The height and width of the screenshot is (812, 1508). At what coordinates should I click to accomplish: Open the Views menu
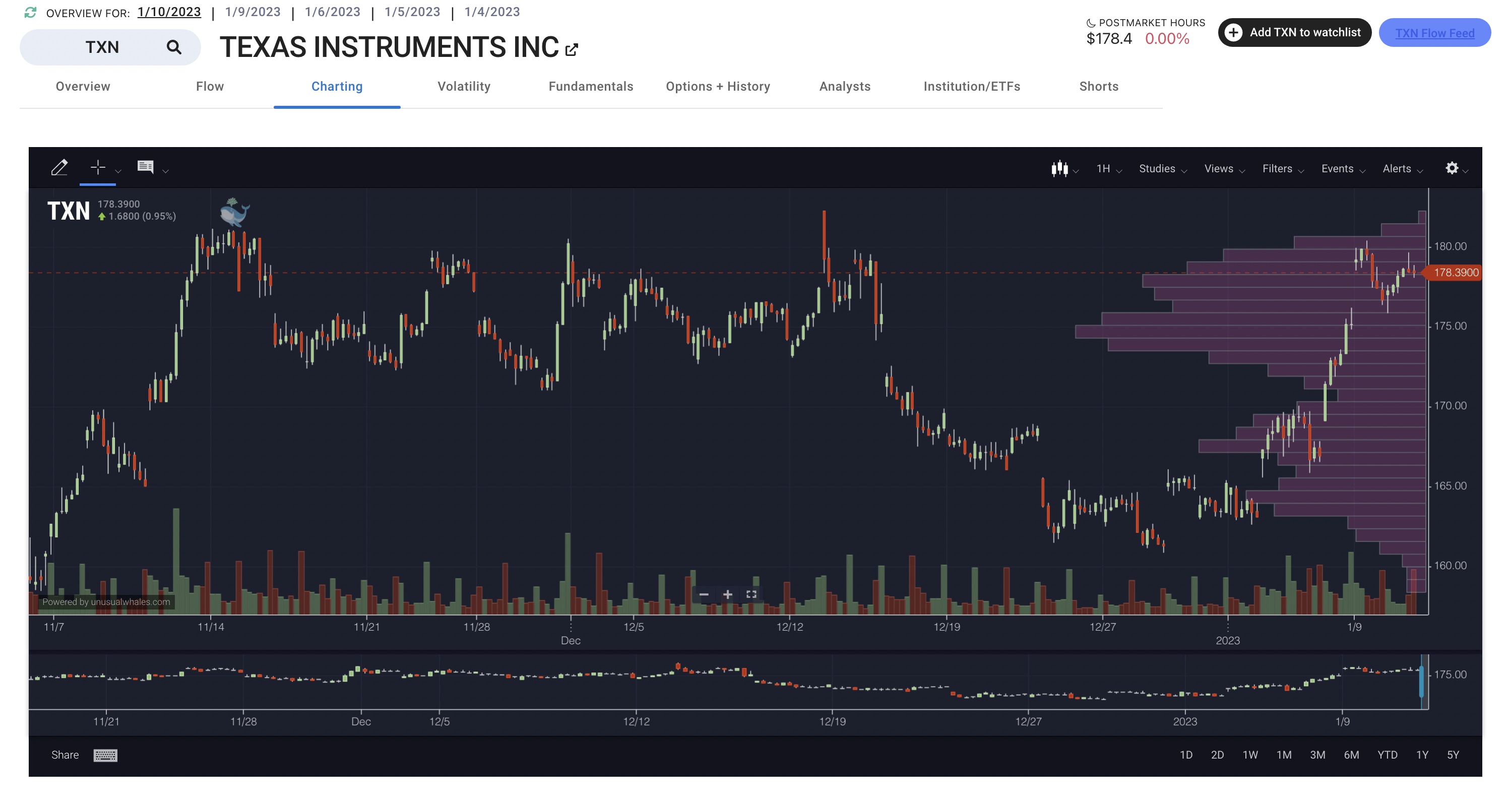(x=1224, y=168)
